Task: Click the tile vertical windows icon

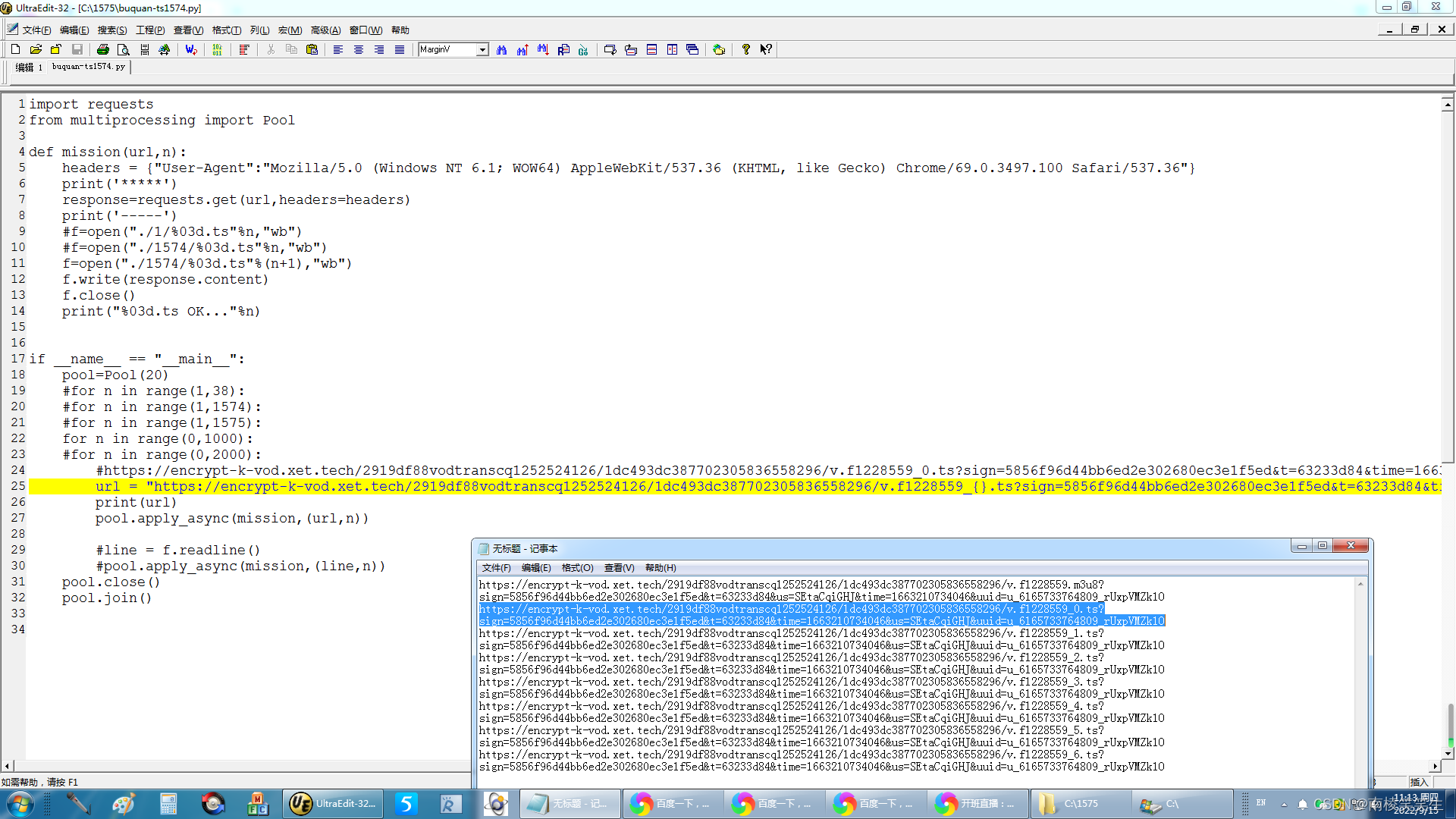Action: pos(672,49)
